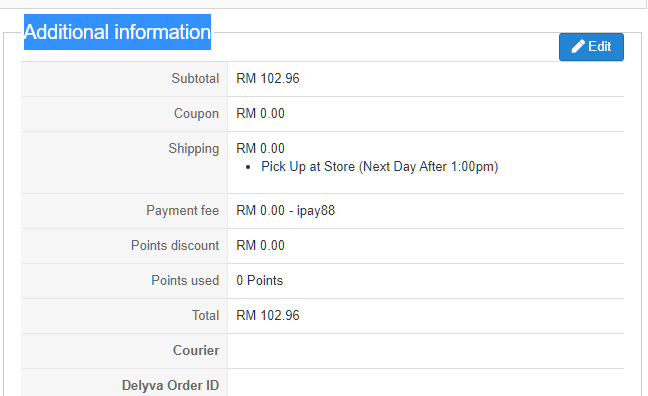Click the Shipping label
The width and height of the screenshot is (648, 396).
tap(193, 149)
